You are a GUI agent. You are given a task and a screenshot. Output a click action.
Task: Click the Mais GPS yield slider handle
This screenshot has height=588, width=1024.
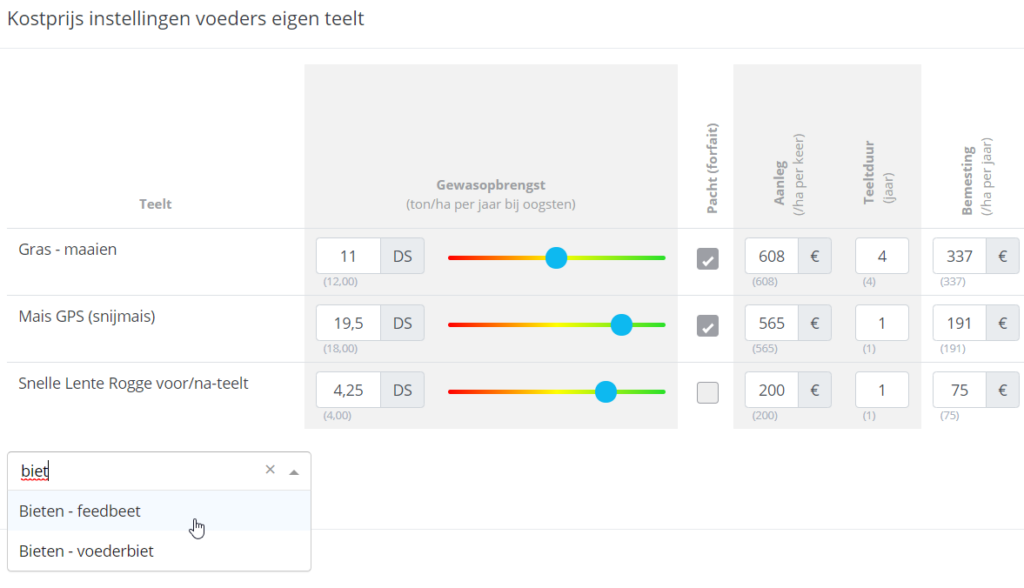pyautogui.click(x=621, y=325)
